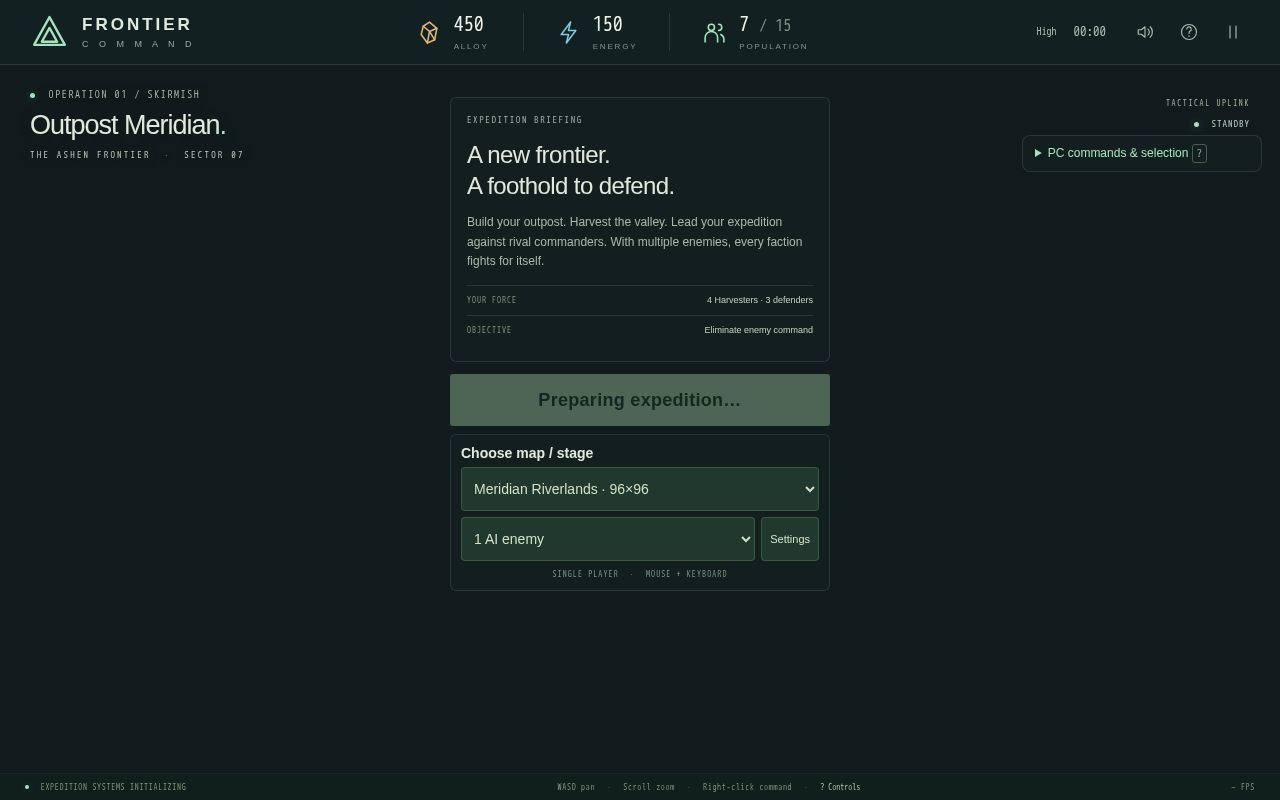Viewport: 1280px width, 800px height.
Task: Click the Frontier Command triangle logo
Action: 49,32
